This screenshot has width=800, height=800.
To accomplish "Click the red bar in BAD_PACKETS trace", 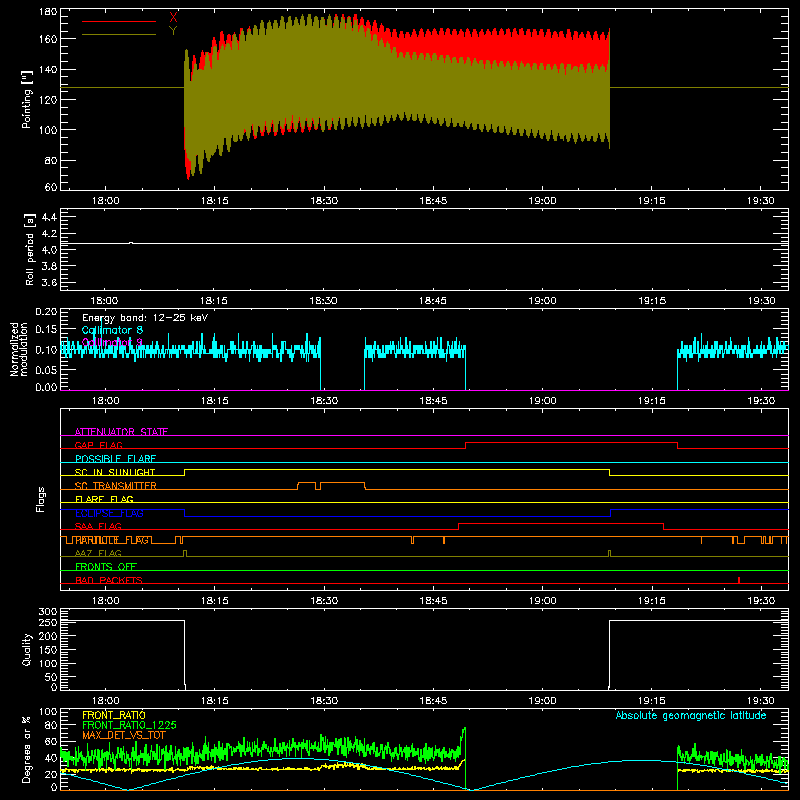I will tap(739, 580).
